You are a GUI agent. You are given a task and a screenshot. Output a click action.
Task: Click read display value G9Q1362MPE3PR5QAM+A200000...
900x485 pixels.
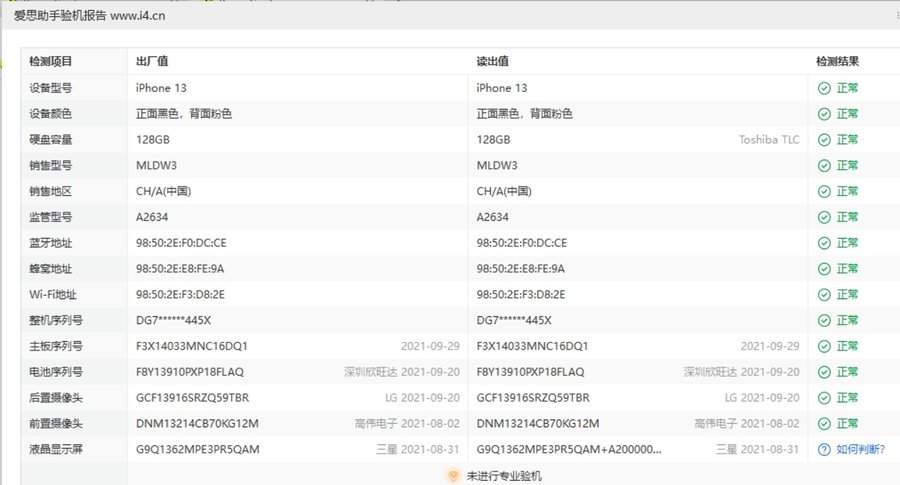[x=569, y=449]
